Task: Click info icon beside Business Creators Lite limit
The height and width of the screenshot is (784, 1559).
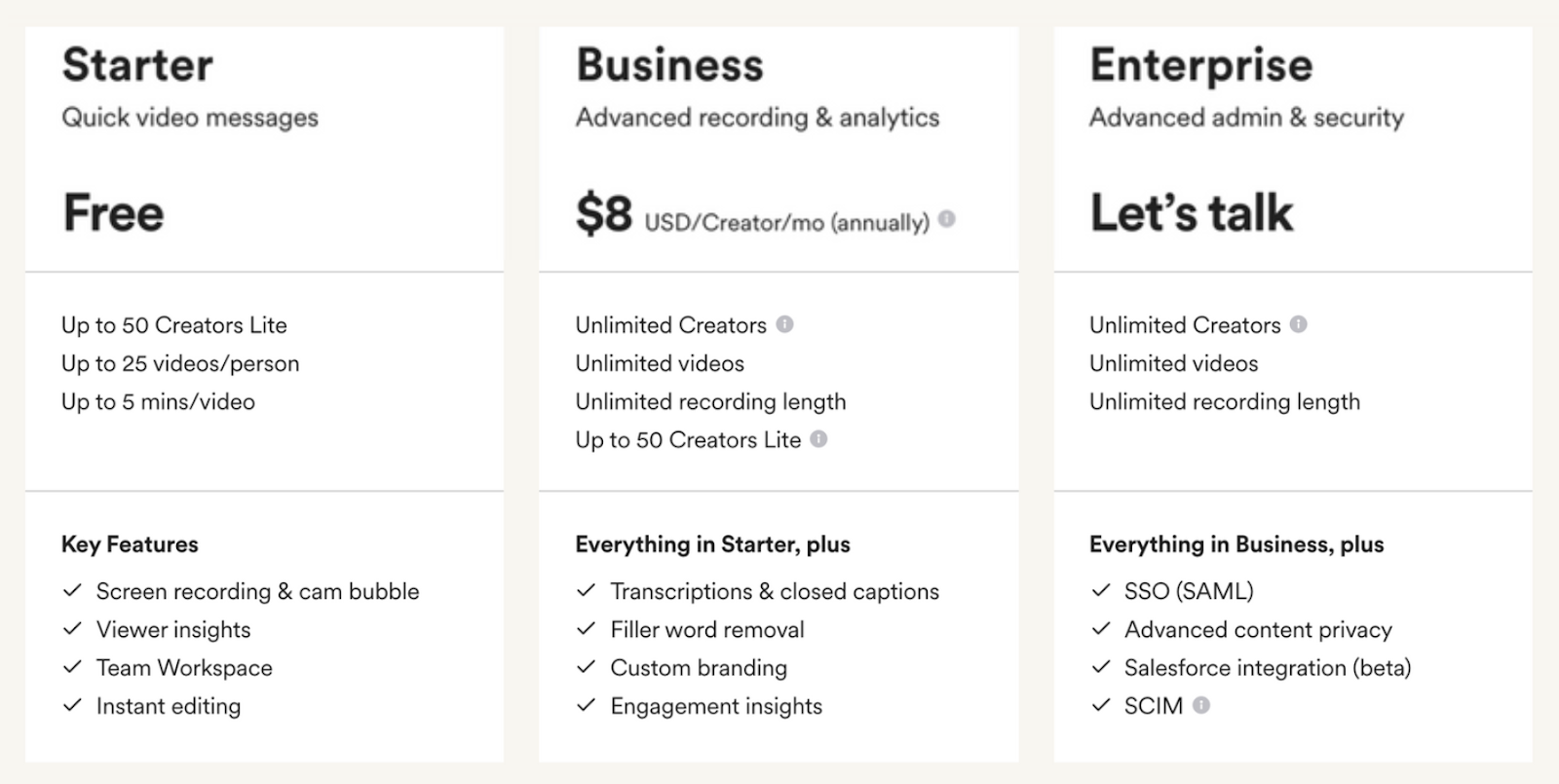Action: pyautogui.click(x=818, y=439)
